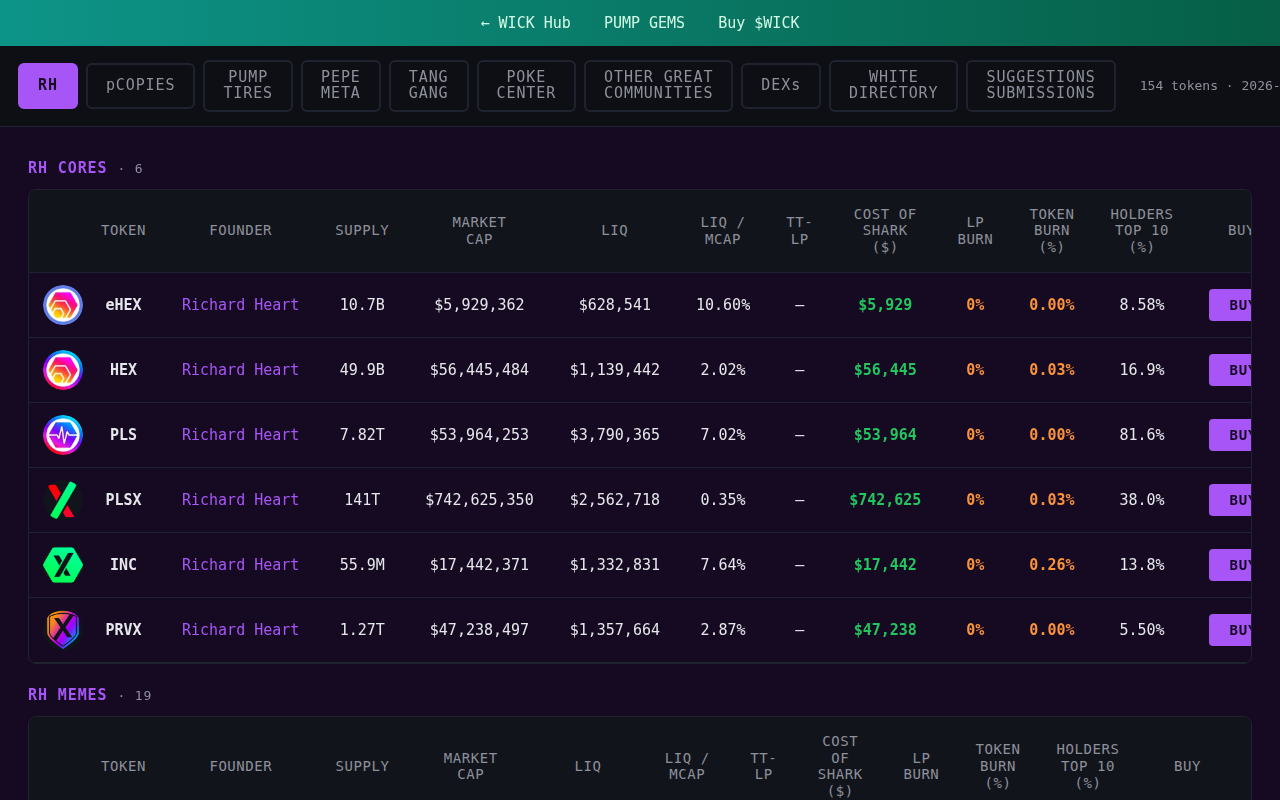Open Richard Heart founder link in eHEX row

(240, 305)
